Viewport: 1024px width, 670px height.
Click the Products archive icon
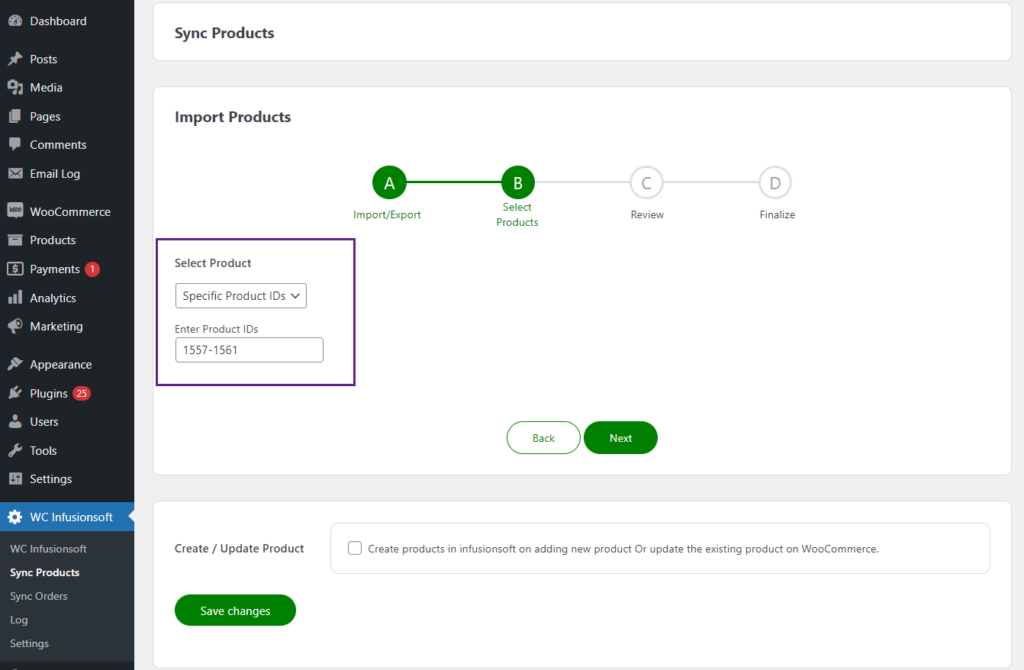(x=15, y=240)
